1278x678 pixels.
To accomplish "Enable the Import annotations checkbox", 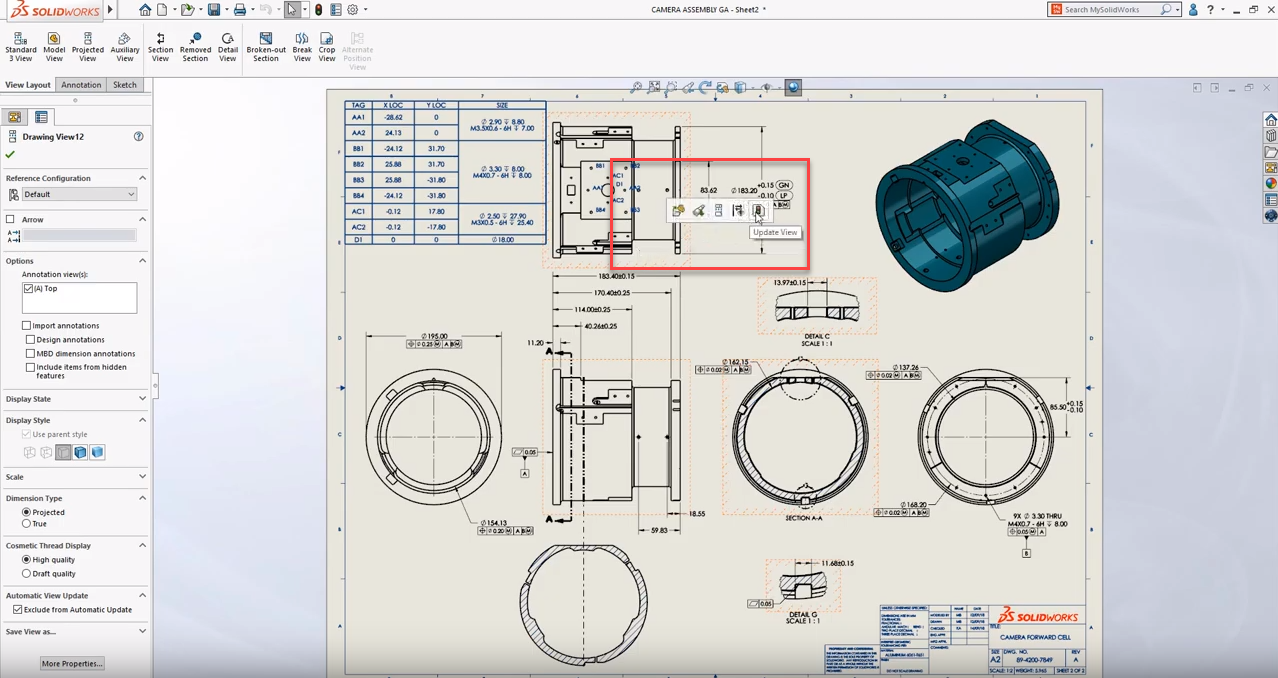I will point(27,326).
